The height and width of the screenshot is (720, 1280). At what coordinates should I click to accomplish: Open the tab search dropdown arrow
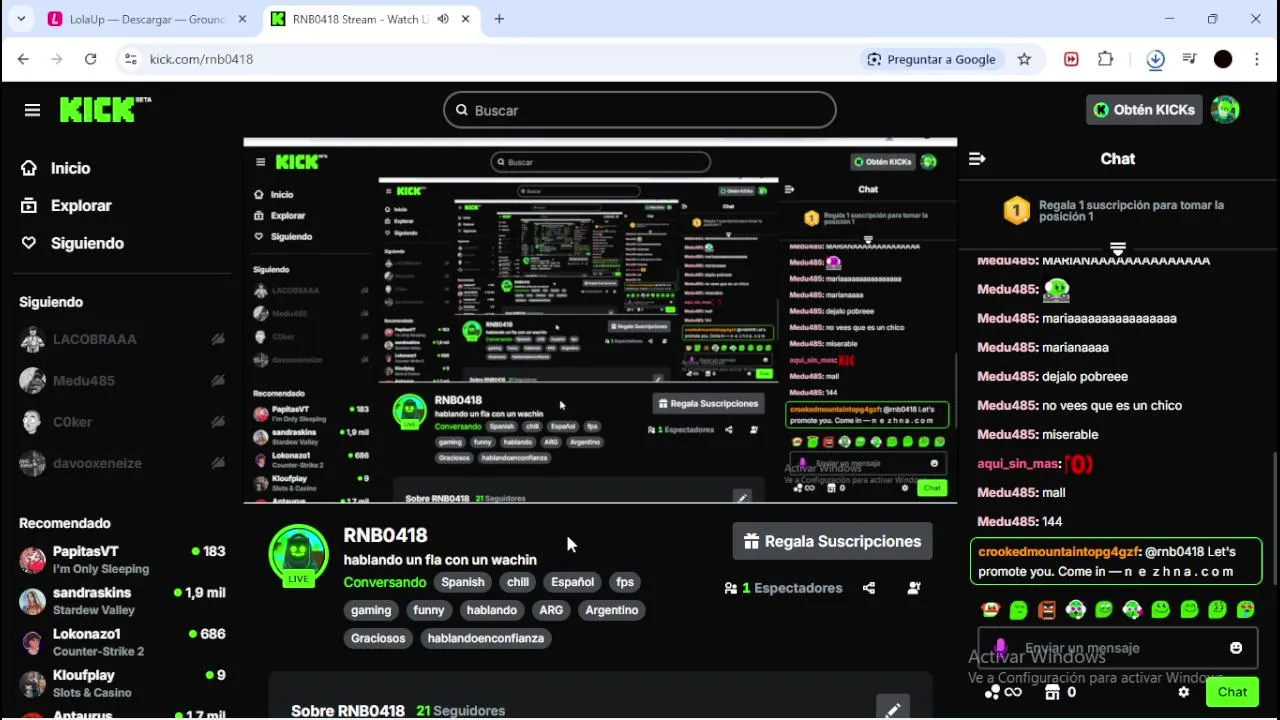[x=21, y=19]
